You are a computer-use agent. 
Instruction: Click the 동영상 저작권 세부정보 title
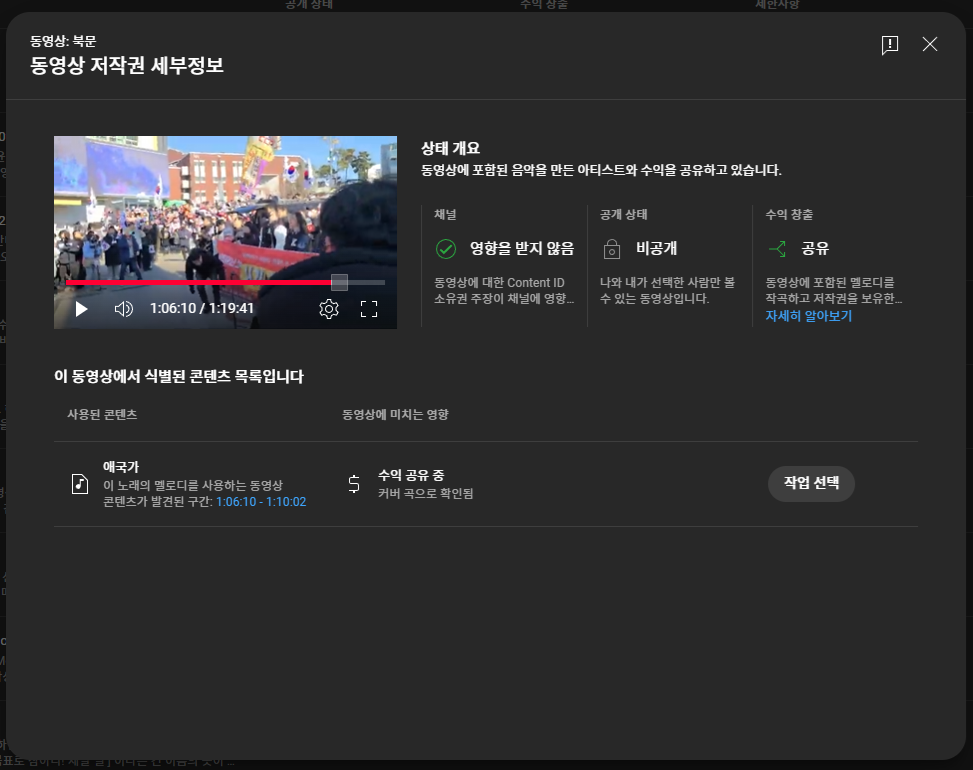[x=127, y=65]
